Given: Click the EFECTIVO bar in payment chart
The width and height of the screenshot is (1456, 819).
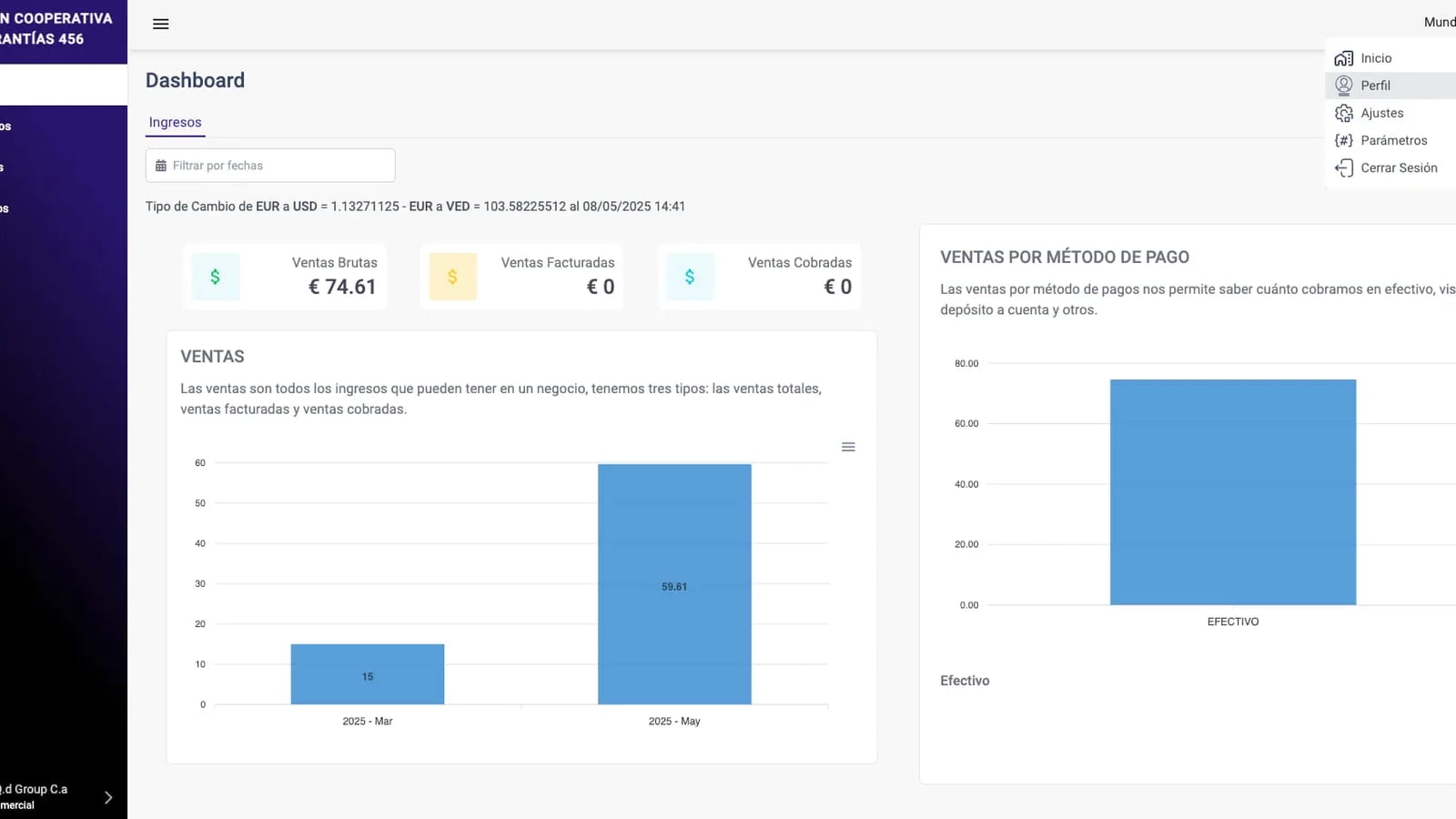Looking at the screenshot, I should point(1233,492).
